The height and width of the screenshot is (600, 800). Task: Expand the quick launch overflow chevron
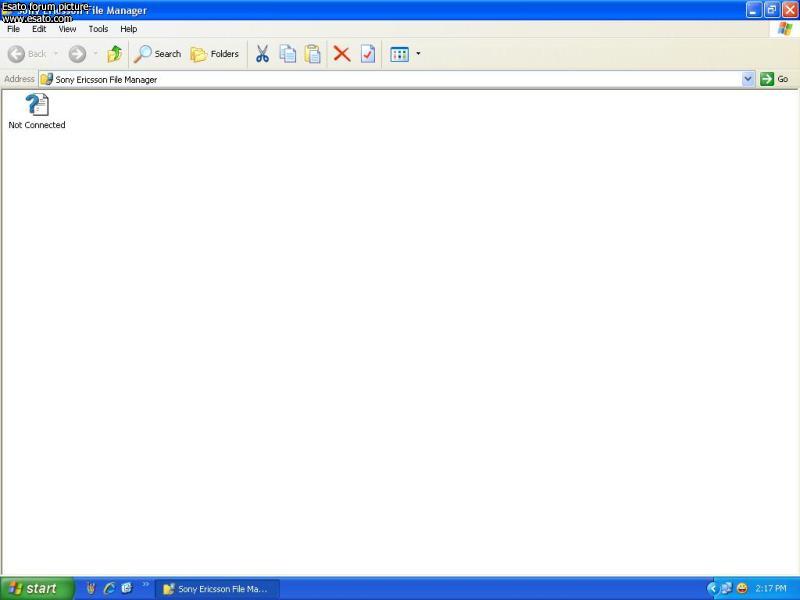145,585
